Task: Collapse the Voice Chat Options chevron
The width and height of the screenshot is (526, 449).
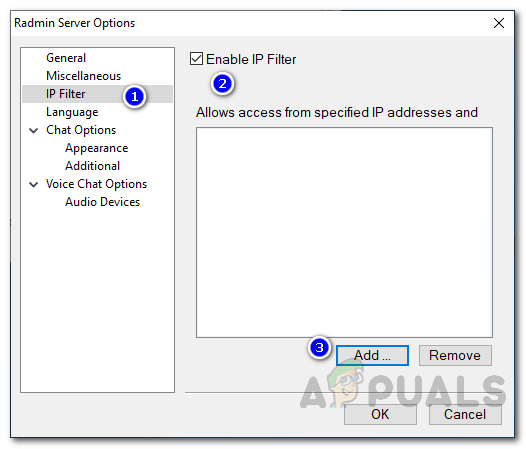Action: point(34,184)
